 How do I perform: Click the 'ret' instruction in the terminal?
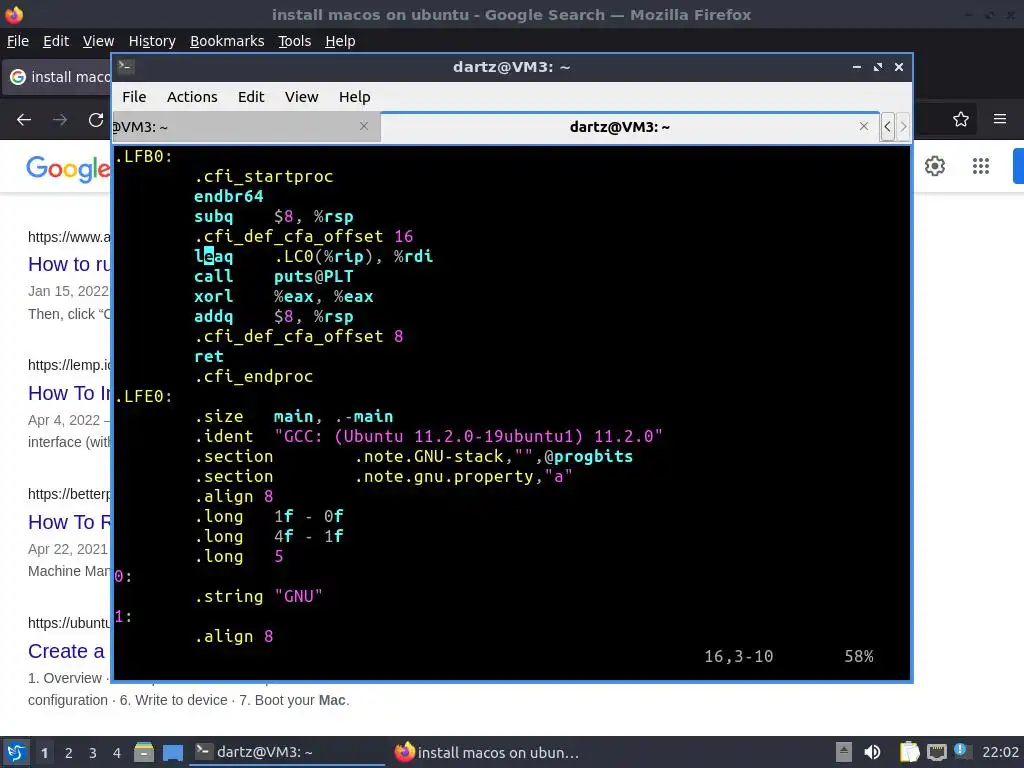209,357
